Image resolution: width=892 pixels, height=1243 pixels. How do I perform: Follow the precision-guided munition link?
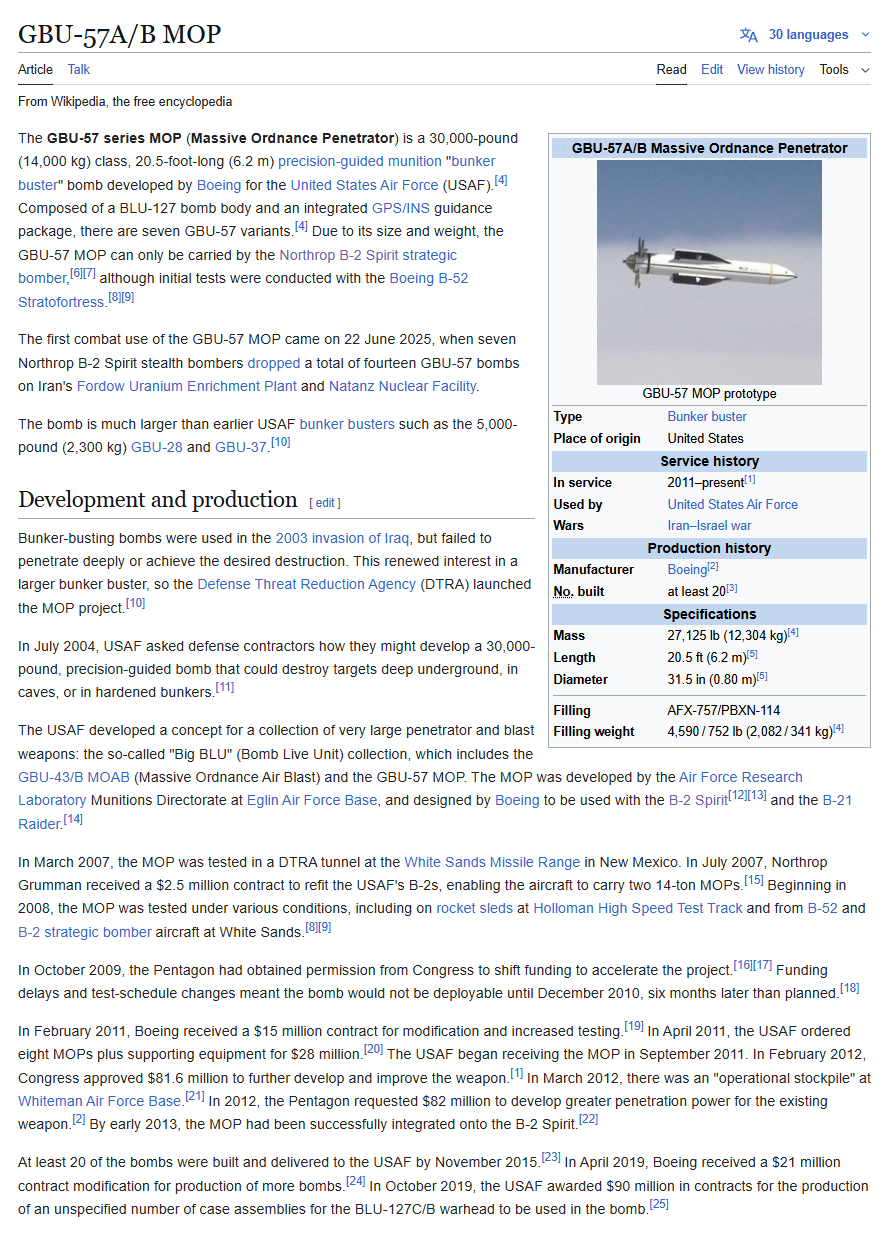point(359,161)
